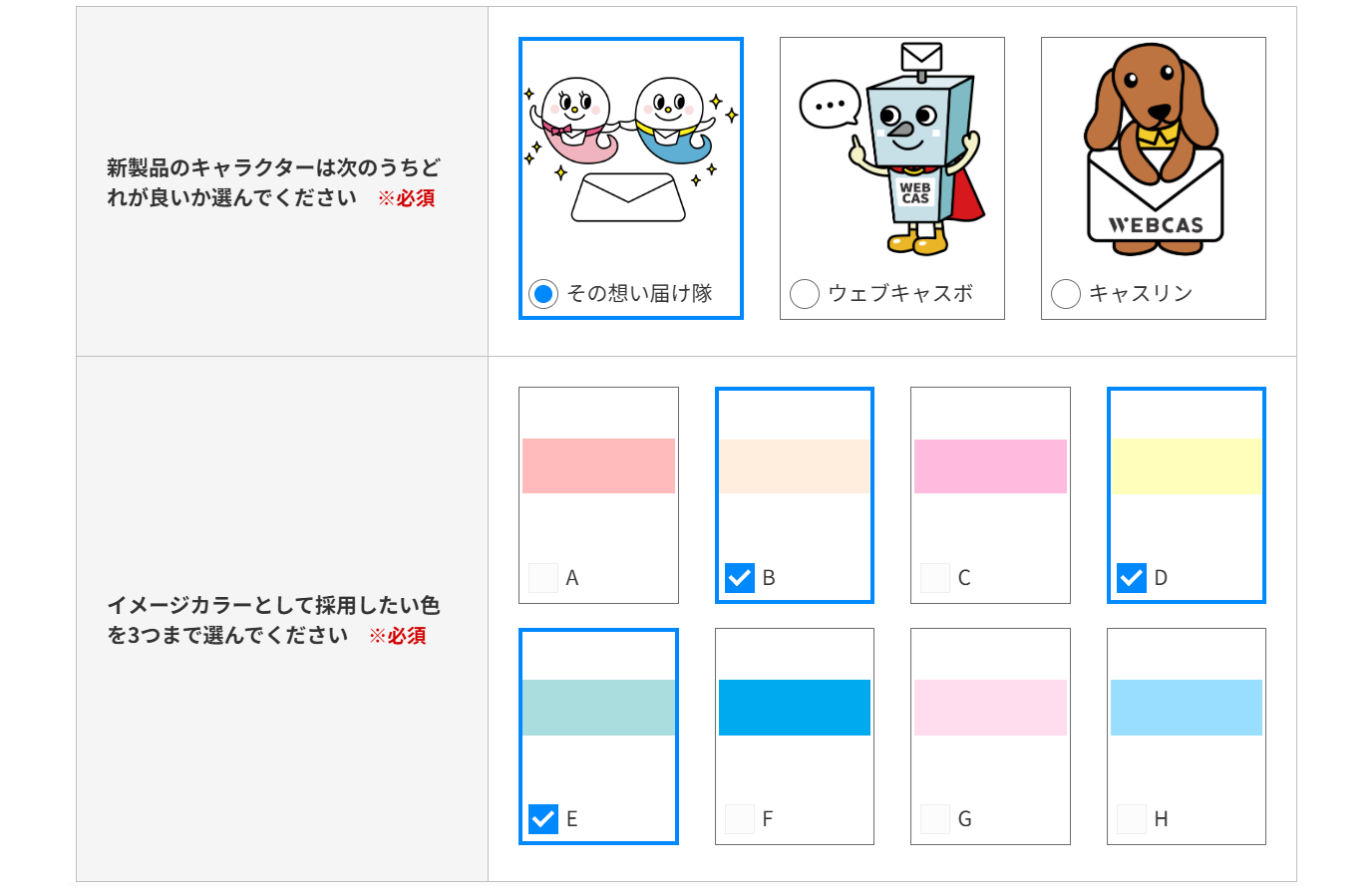Deselect color option D
The width and height of the screenshot is (1372, 890).
tap(1131, 577)
